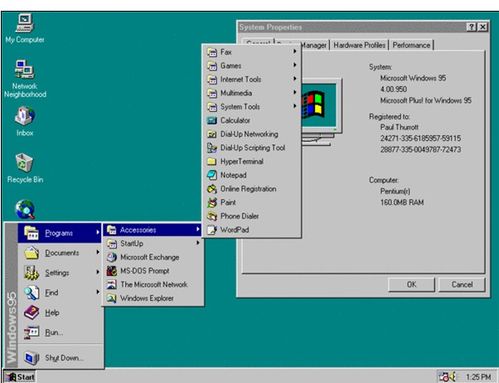Viewport: 499px width, 383px height.
Task: Click Cancel in System Properties
Action: 462,285
